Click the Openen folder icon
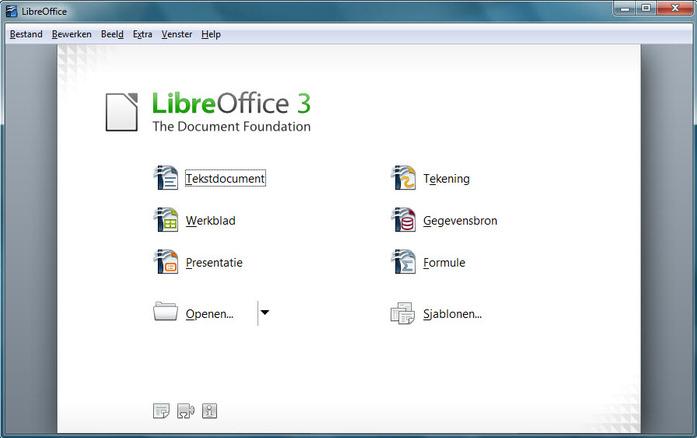This screenshot has height=438, width=697. point(165,312)
